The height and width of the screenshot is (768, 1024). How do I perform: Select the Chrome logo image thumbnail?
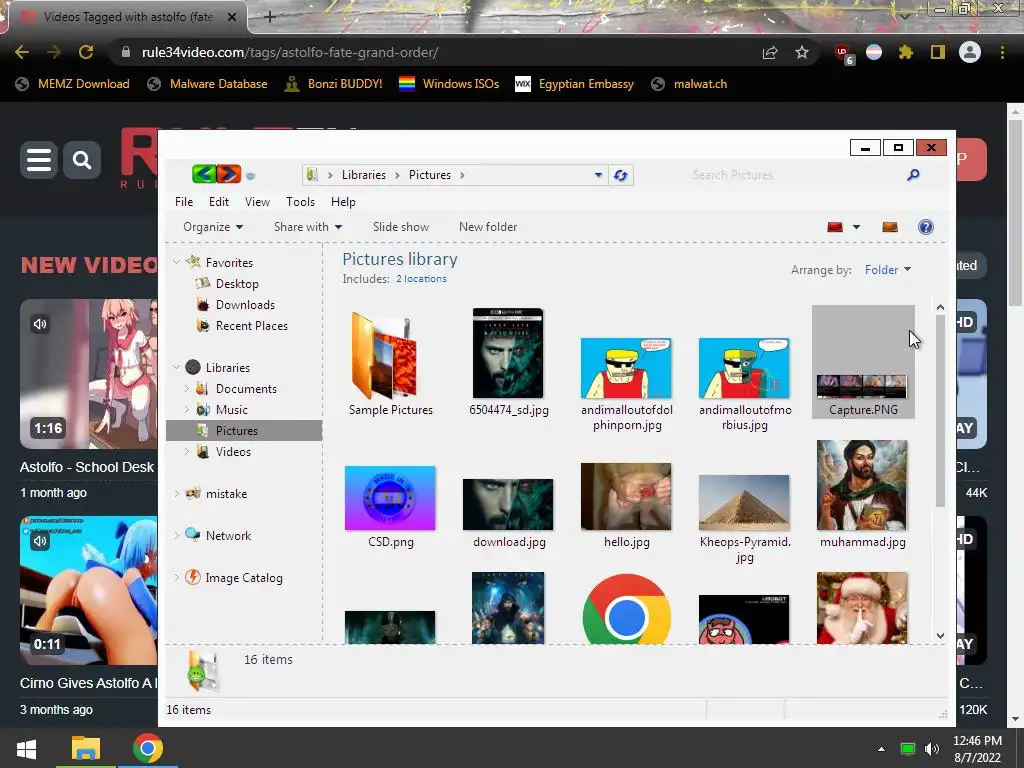626,611
